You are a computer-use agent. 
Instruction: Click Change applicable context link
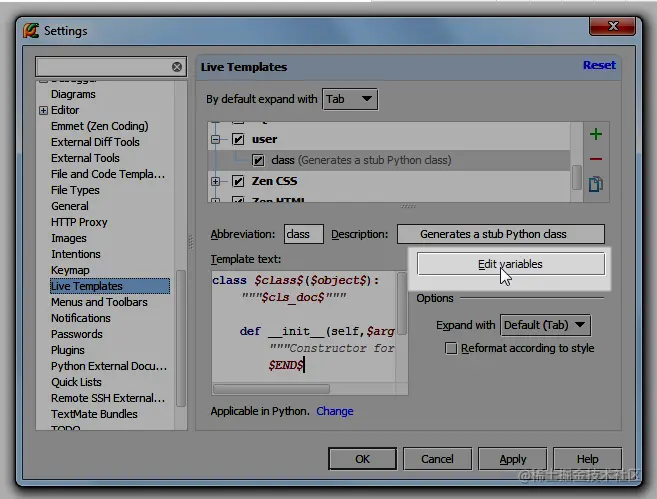pyautogui.click(x=335, y=411)
